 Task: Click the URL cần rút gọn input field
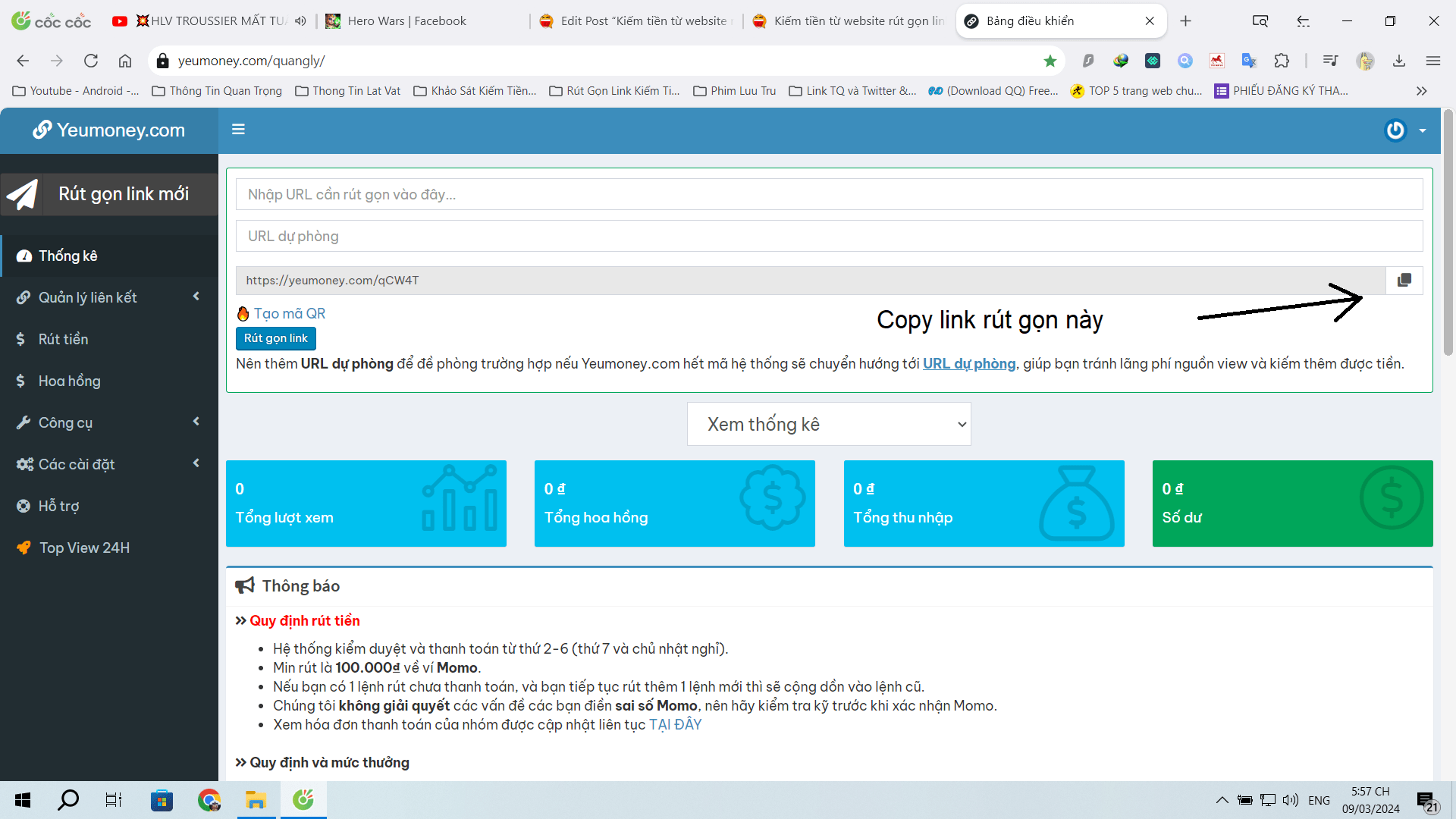pyautogui.click(x=829, y=195)
